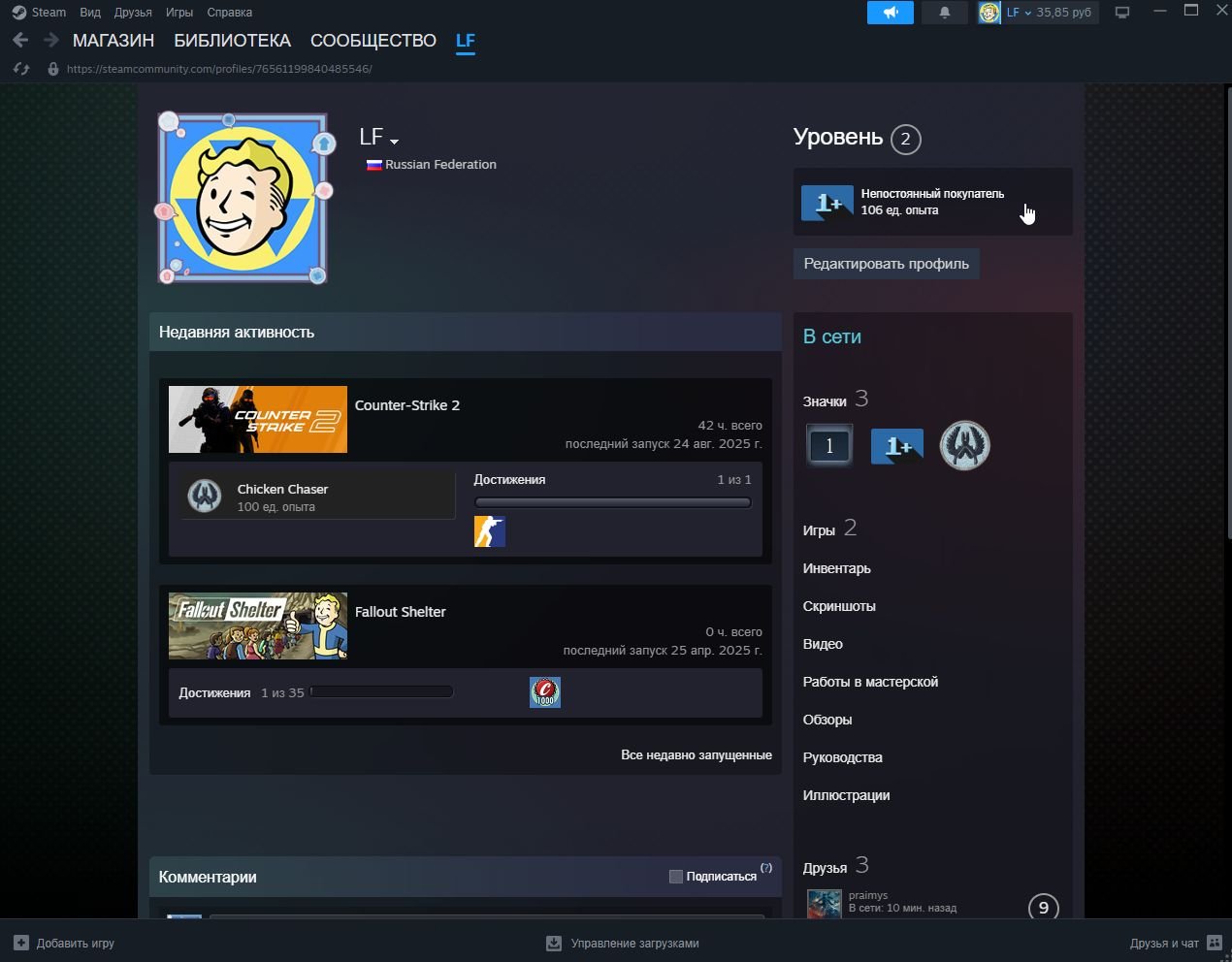Click the years of service badge 1

click(x=829, y=446)
